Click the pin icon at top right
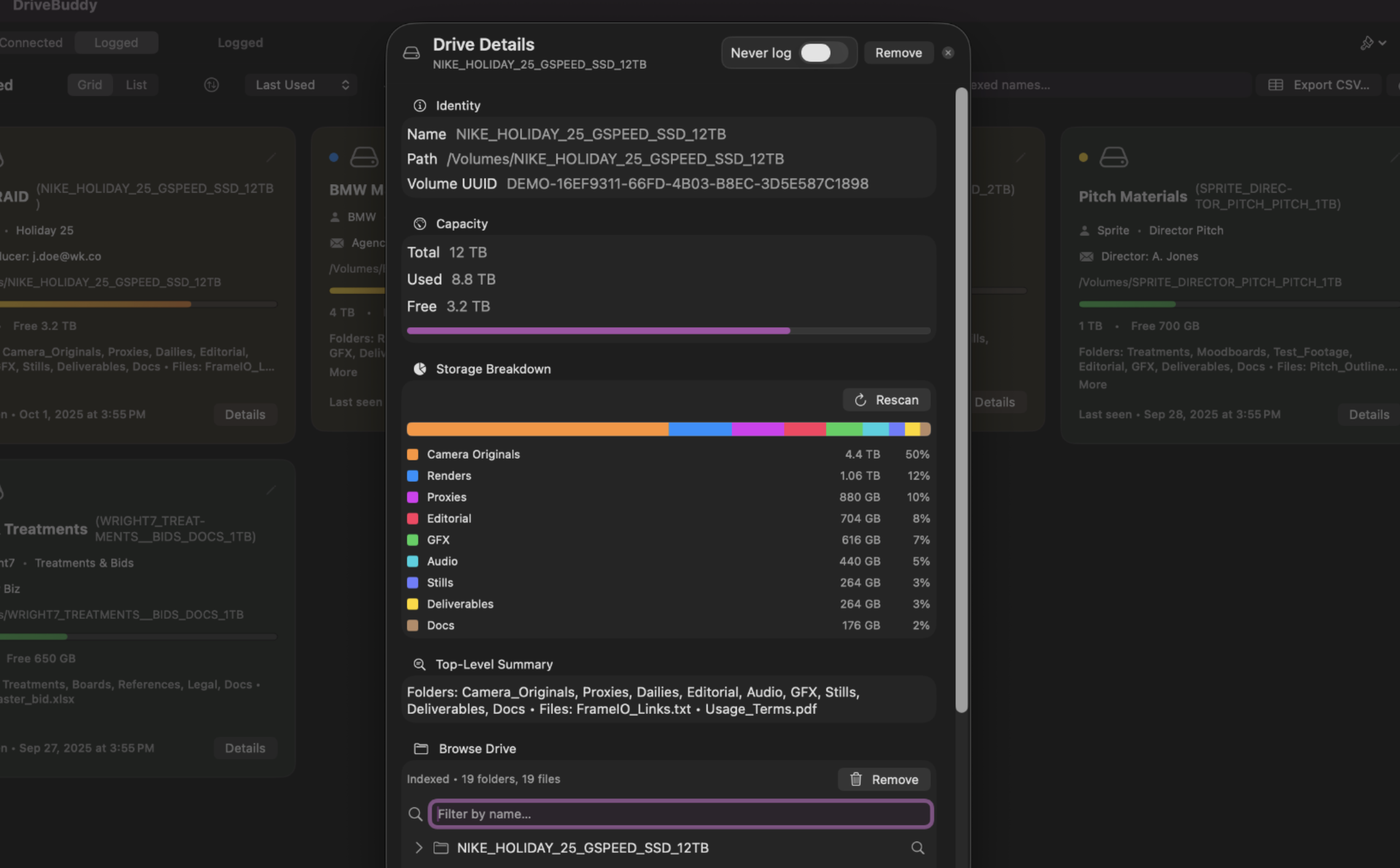 click(1367, 43)
